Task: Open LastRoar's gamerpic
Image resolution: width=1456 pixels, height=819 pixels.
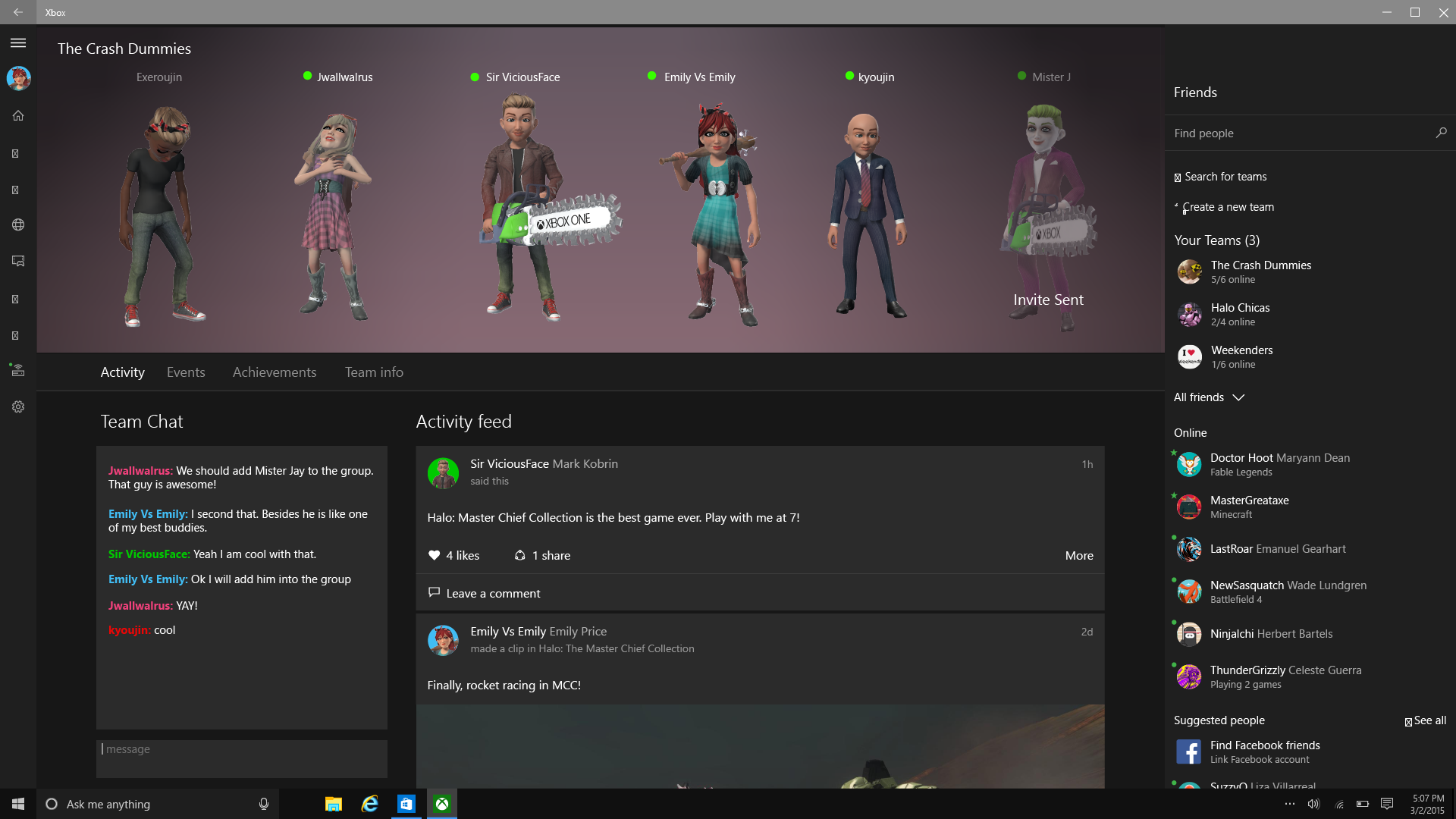Action: (x=1189, y=549)
